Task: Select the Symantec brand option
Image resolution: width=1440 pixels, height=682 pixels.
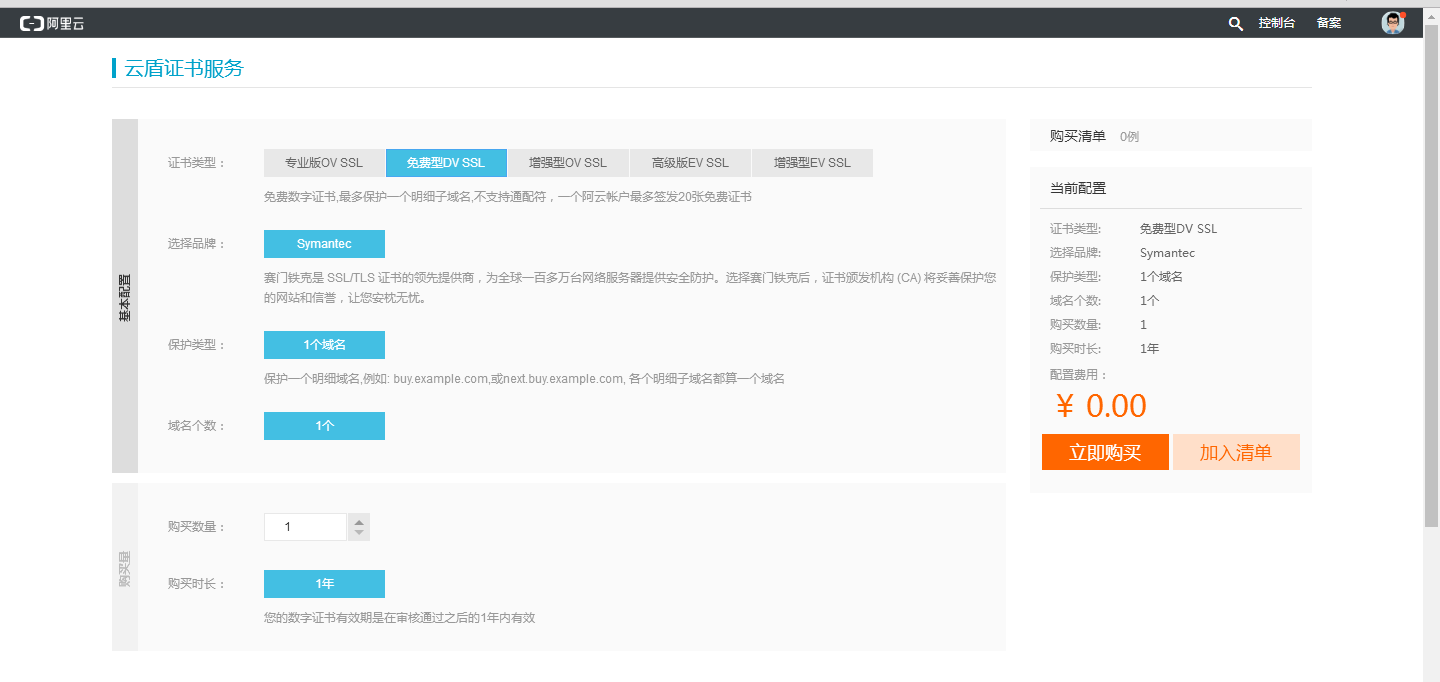Action: pyautogui.click(x=324, y=244)
